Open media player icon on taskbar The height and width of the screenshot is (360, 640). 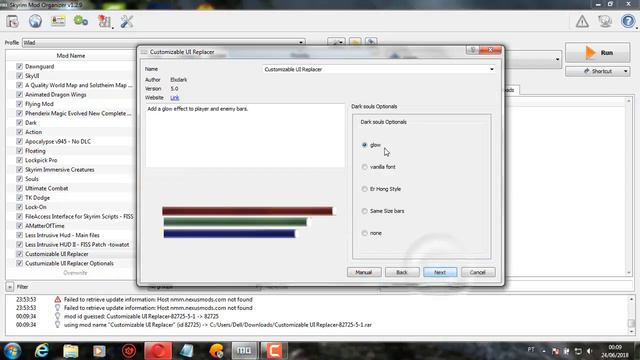pyautogui.click(x=99, y=351)
